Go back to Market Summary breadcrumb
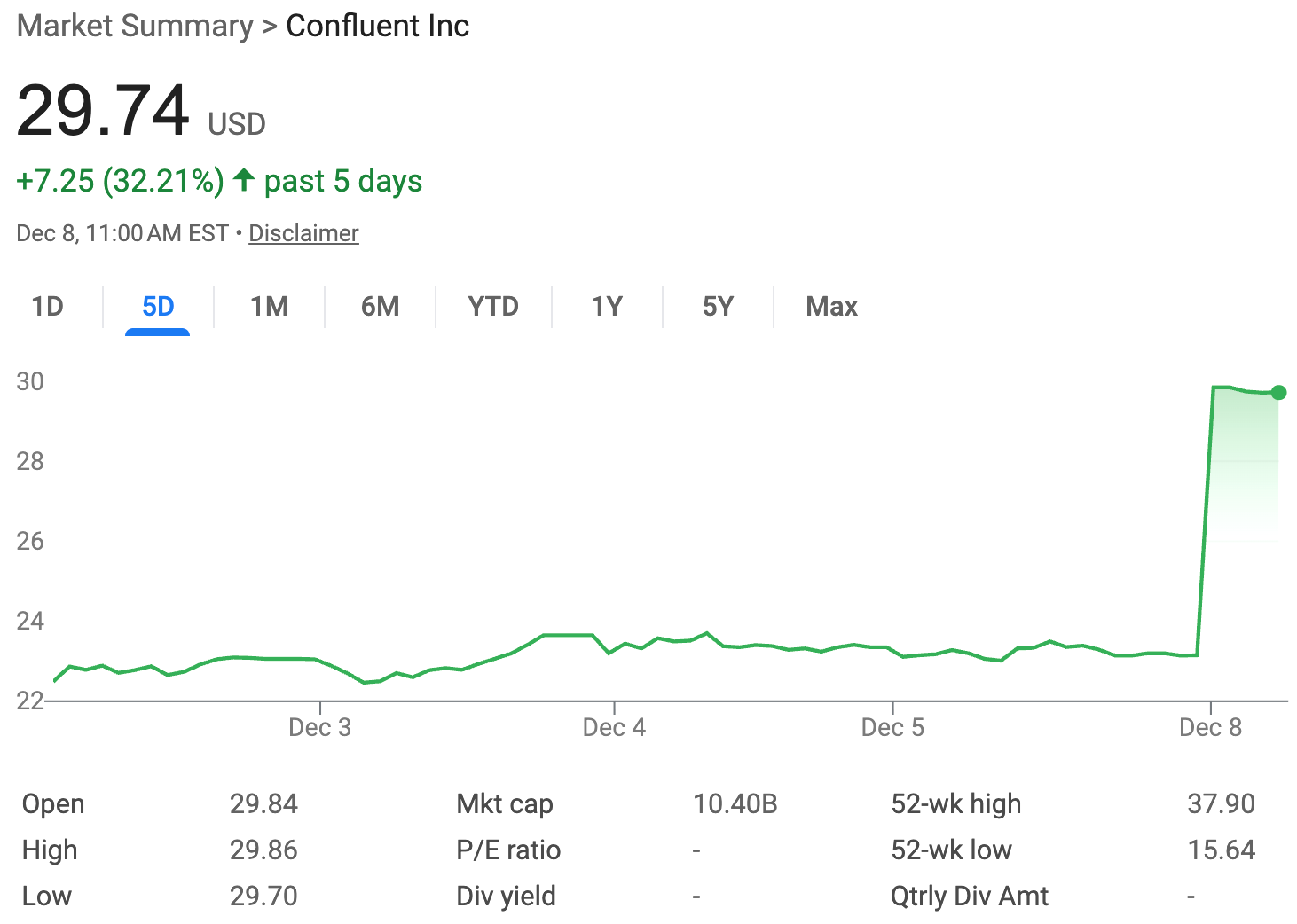 (x=135, y=26)
